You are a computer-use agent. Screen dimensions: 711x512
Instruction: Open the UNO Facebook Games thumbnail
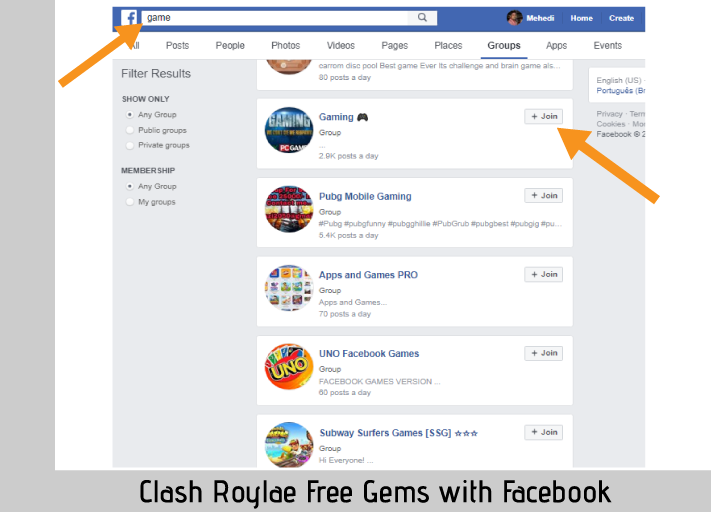click(x=289, y=366)
